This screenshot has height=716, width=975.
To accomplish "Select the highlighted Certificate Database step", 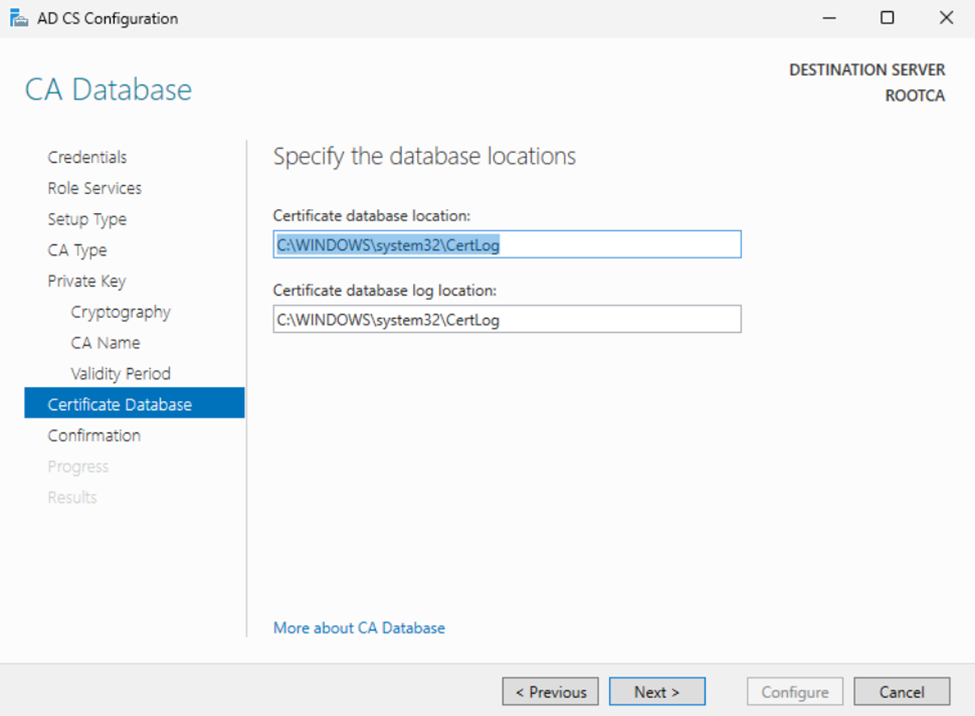I will (x=120, y=404).
